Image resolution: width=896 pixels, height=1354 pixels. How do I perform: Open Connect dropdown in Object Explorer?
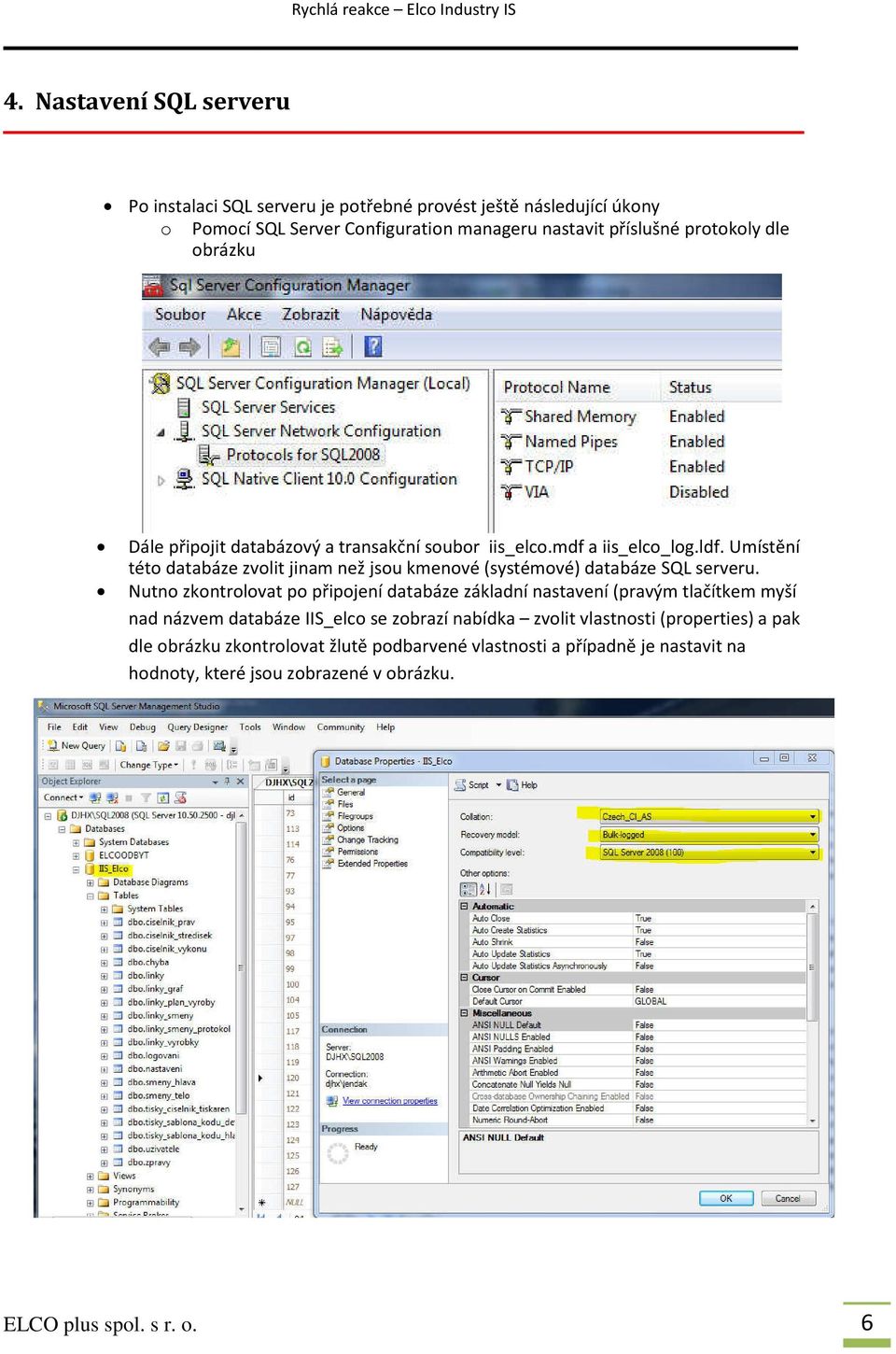point(63,797)
